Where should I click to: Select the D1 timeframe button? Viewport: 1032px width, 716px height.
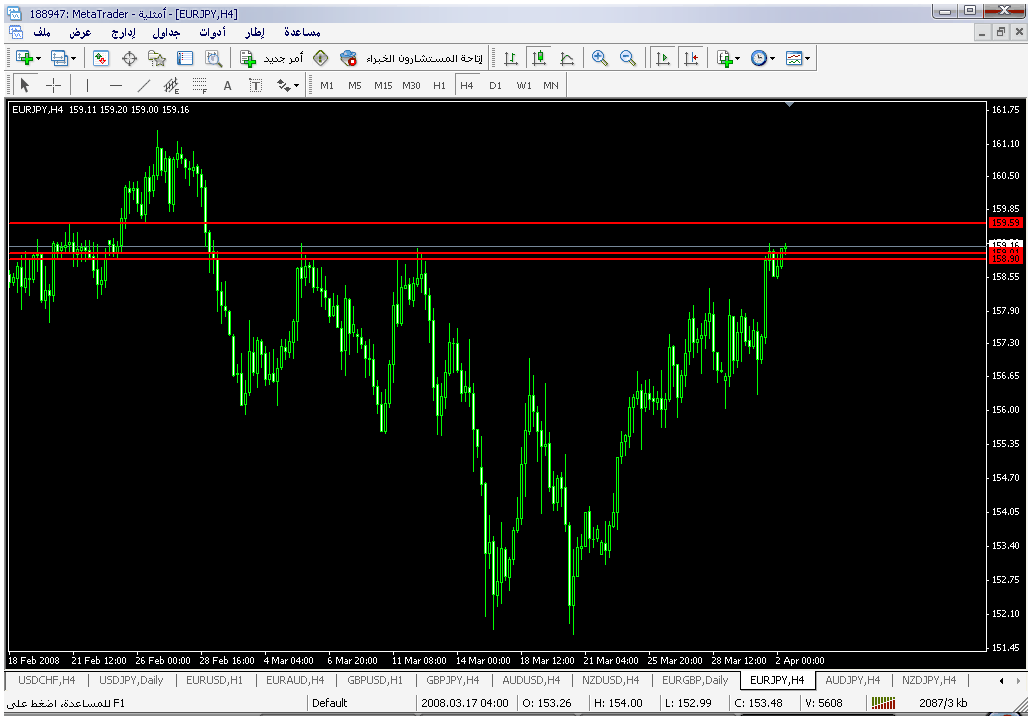(x=495, y=86)
